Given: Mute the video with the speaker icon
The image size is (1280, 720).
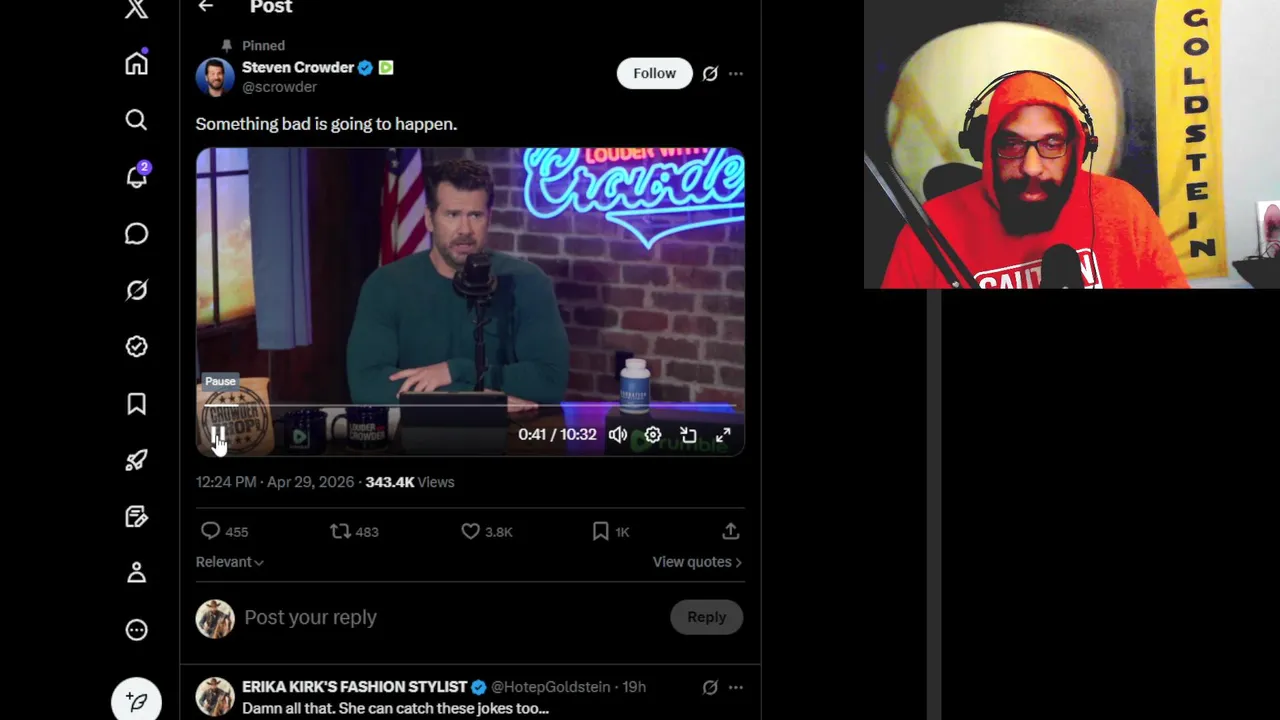Looking at the screenshot, I should 618,435.
